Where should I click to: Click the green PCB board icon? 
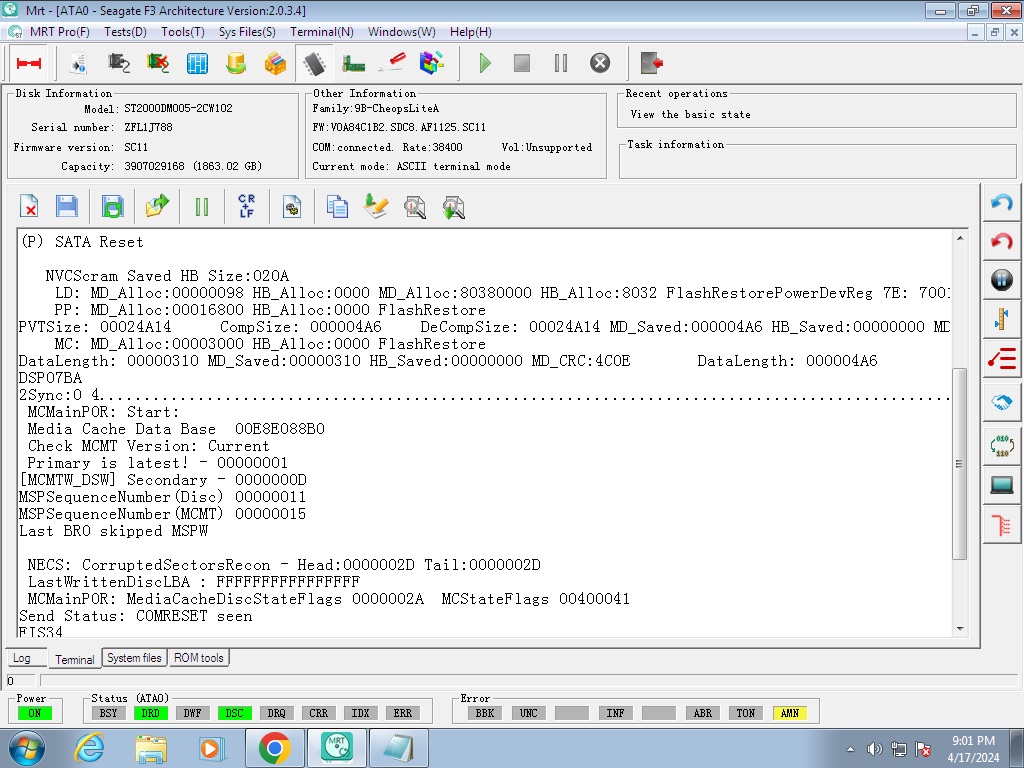[x=353, y=63]
